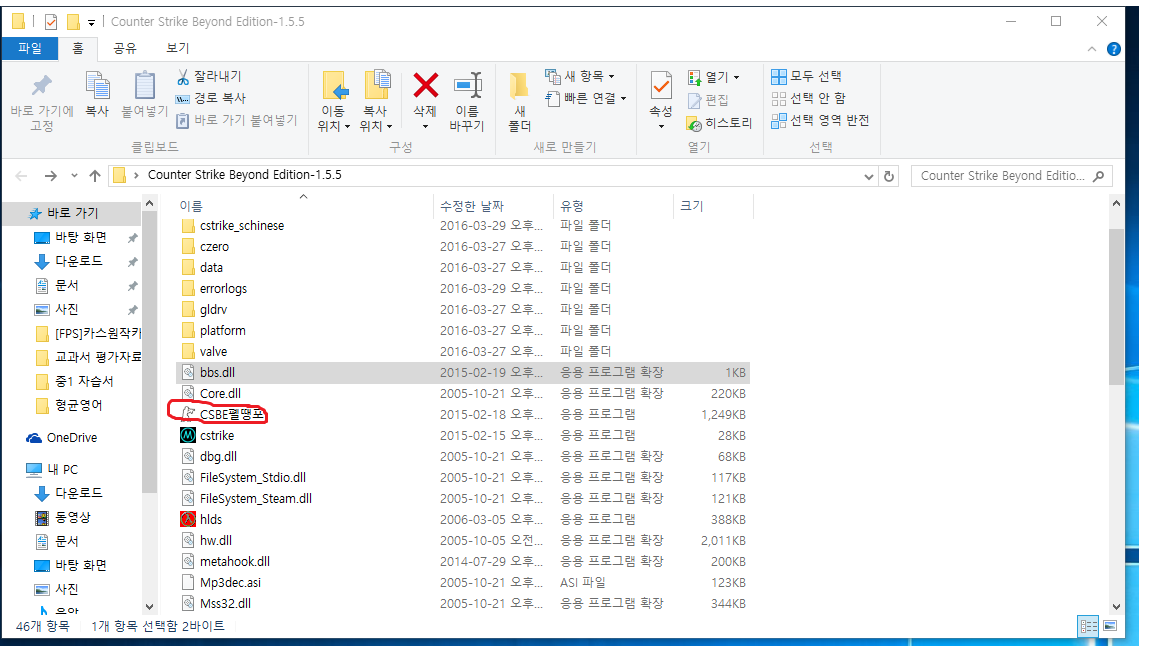The image size is (1152, 648).
Task: Open the 중1 자습서 folder in sidebar
Action: [x=84, y=381]
